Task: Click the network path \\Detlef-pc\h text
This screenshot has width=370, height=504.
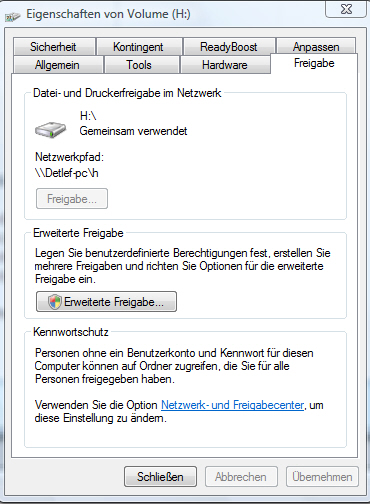Action: point(67,173)
